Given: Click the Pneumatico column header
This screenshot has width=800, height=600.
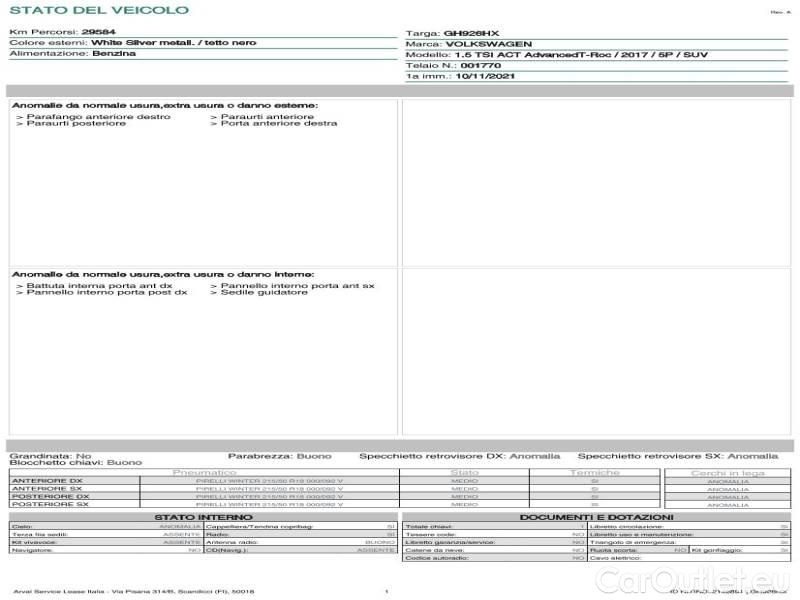Looking at the screenshot, I should pyautogui.click(x=204, y=472).
